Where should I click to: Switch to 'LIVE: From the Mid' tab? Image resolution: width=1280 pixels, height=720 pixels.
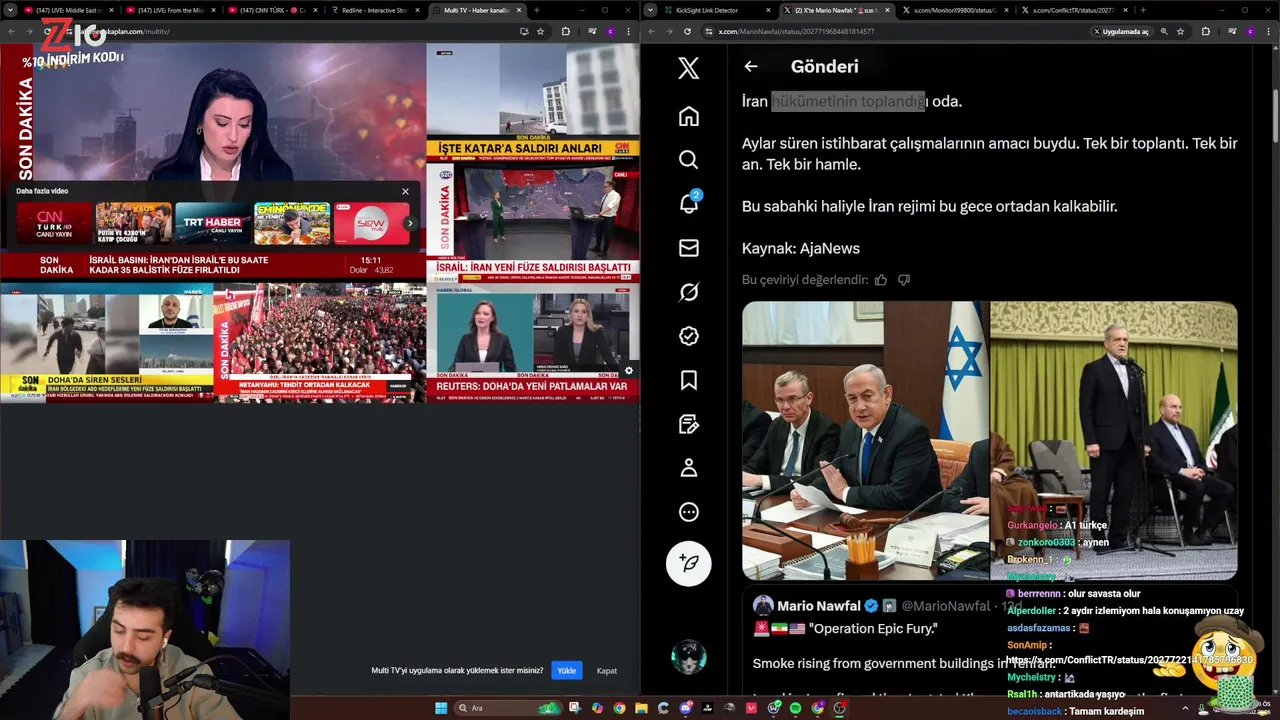point(170,10)
